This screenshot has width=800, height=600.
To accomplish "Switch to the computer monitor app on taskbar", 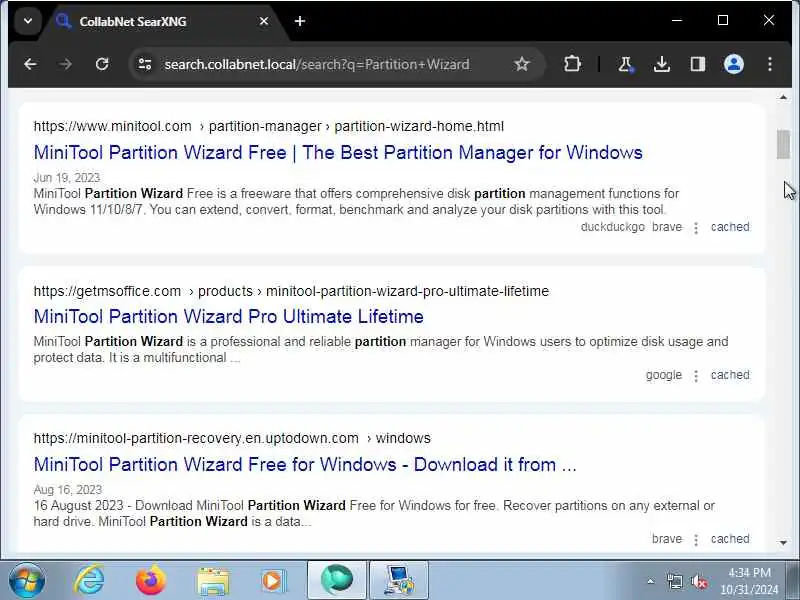I will coord(399,581).
